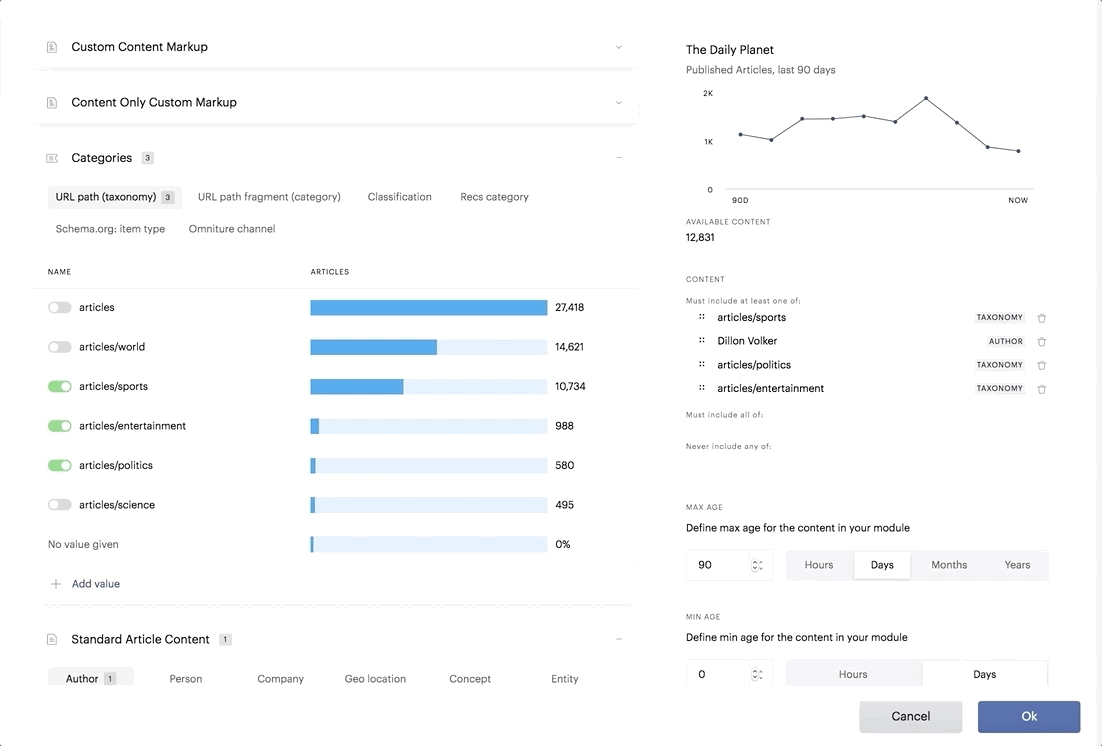Switch to URL path fragment (category) tab
The width and height of the screenshot is (1102, 746).
[x=269, y=197]
